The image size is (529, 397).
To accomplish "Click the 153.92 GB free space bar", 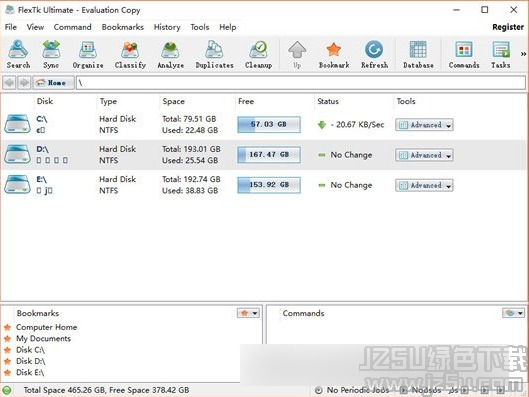I will 269,185.
